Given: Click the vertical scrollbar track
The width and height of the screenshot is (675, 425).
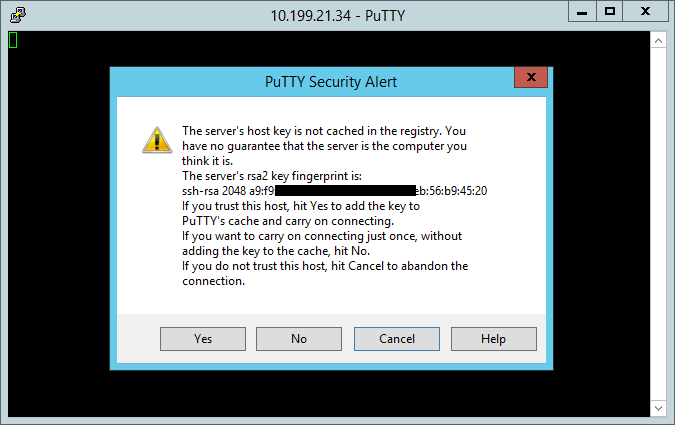Looking at the screenshot, I should pyautogui.click(x=658, y=224).
